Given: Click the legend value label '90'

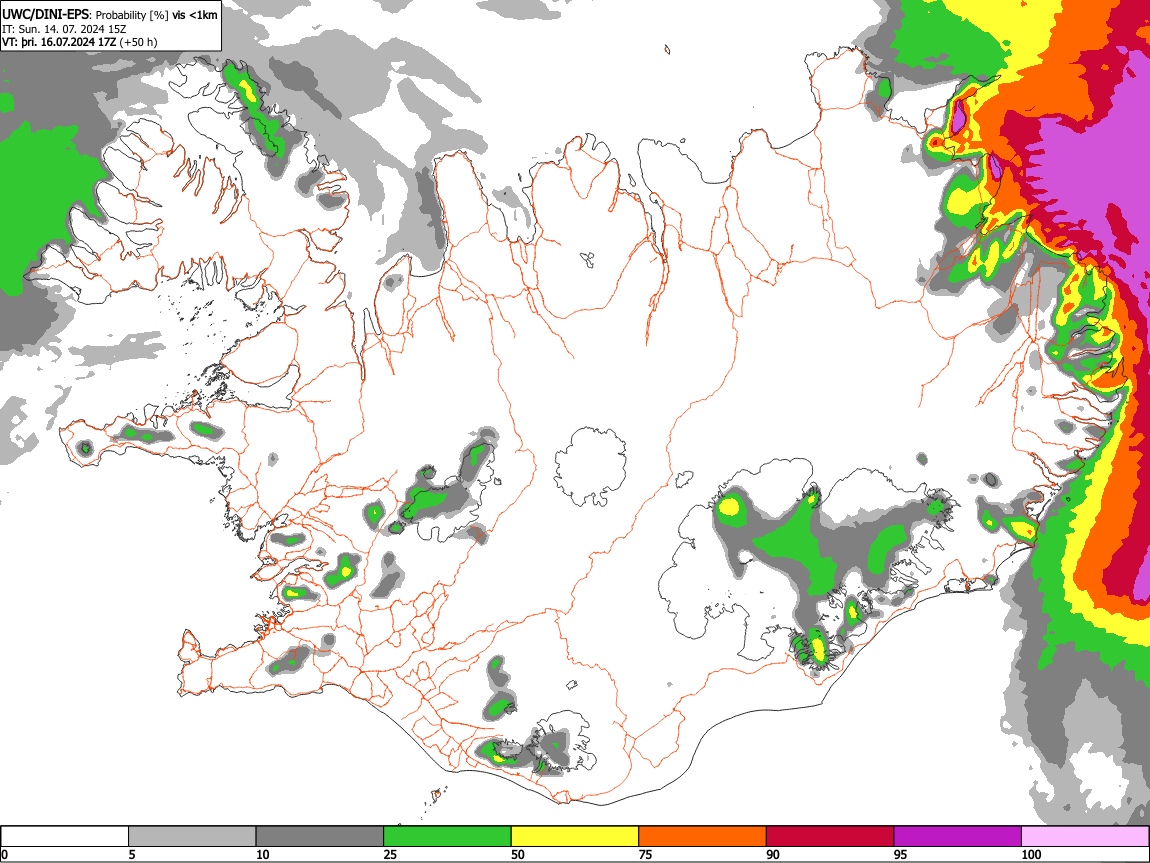Looking at the screenshot, I should (773, 854).
